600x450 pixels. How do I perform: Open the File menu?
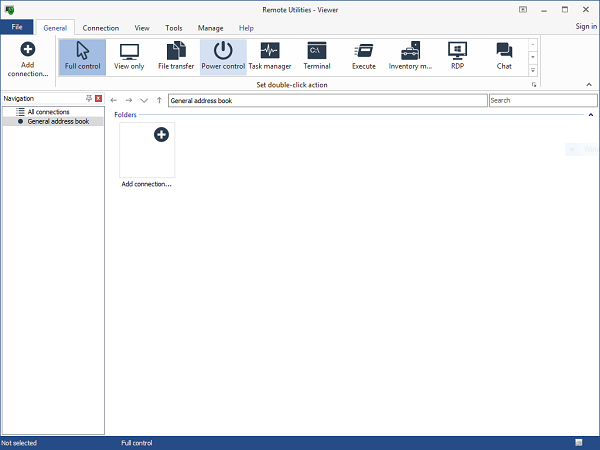(x=17, y=28)
